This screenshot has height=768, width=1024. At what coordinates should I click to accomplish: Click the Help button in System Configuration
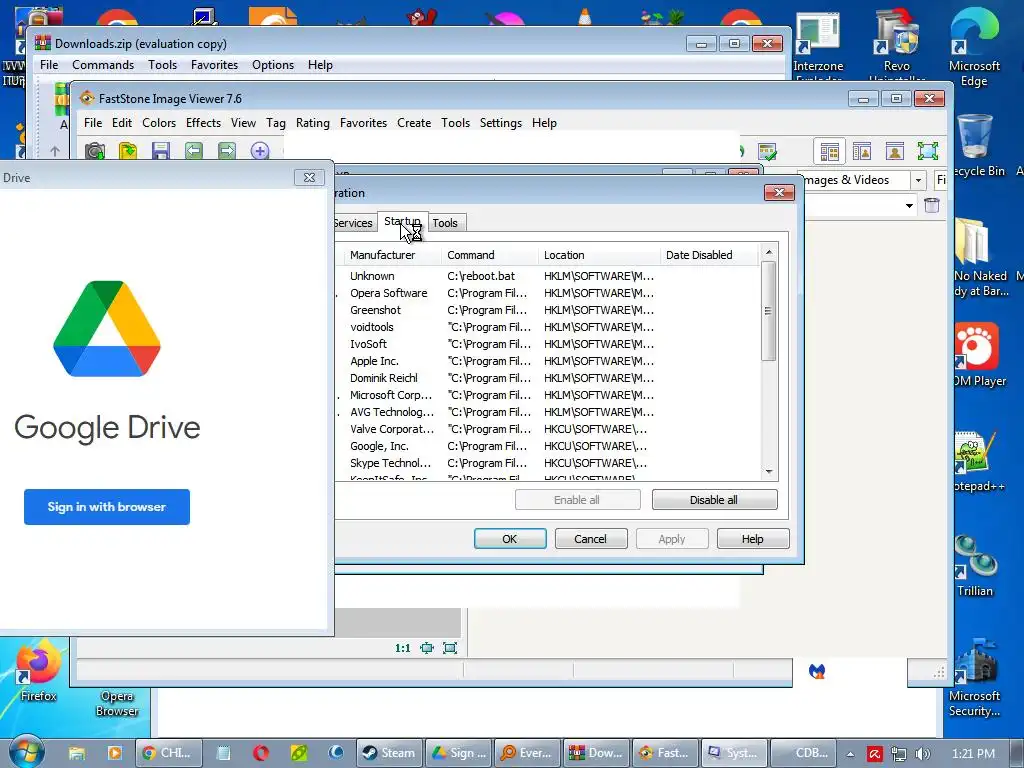click(753, 539)
